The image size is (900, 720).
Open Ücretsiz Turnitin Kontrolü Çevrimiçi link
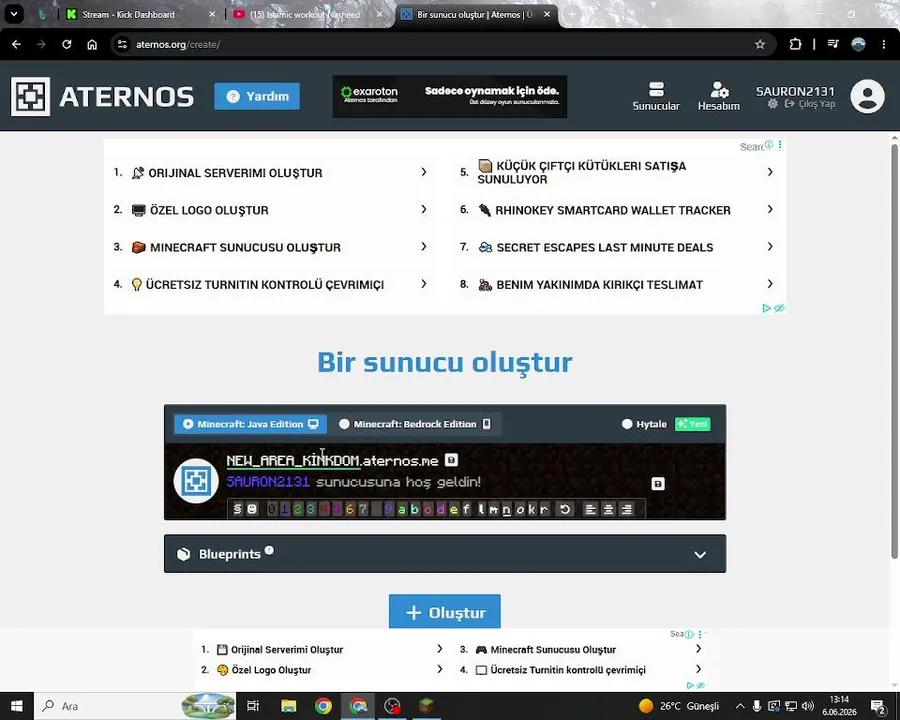[265, 285]
